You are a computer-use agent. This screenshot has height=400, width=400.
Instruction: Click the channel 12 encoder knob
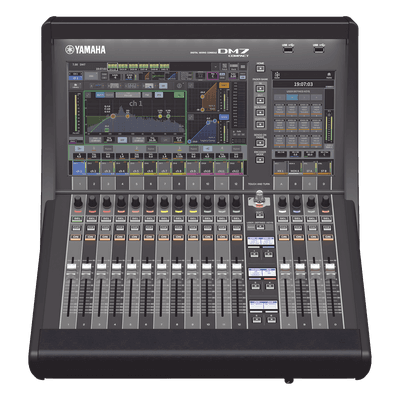coord(236,202)
